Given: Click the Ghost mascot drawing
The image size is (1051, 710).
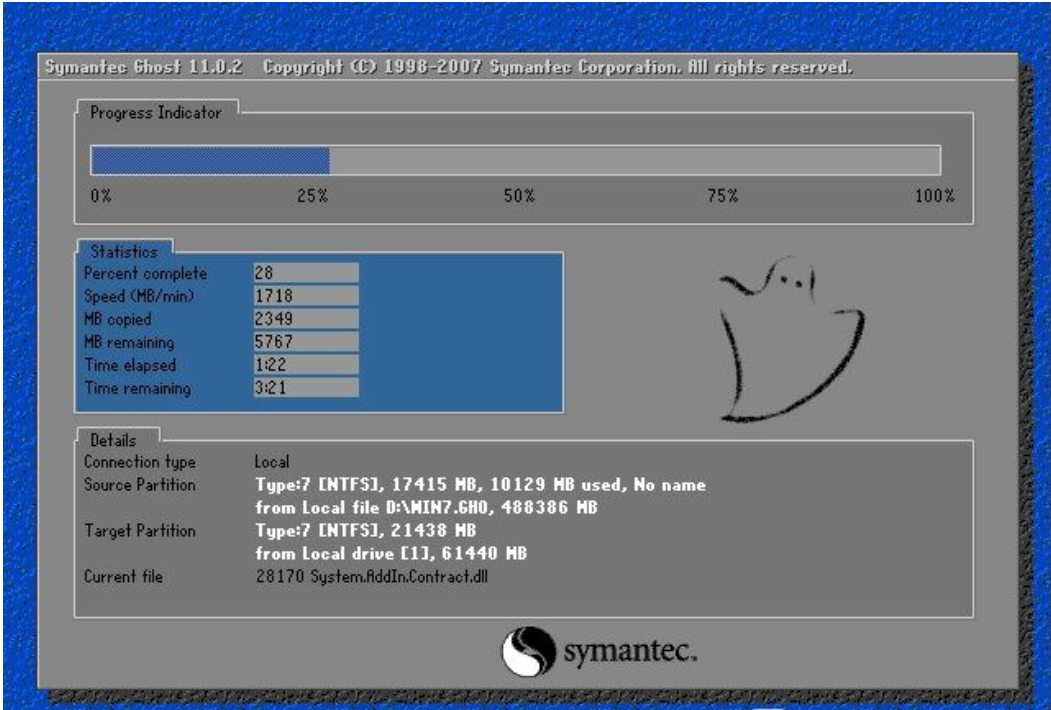Looking at the screenshot, I should 791,339.
